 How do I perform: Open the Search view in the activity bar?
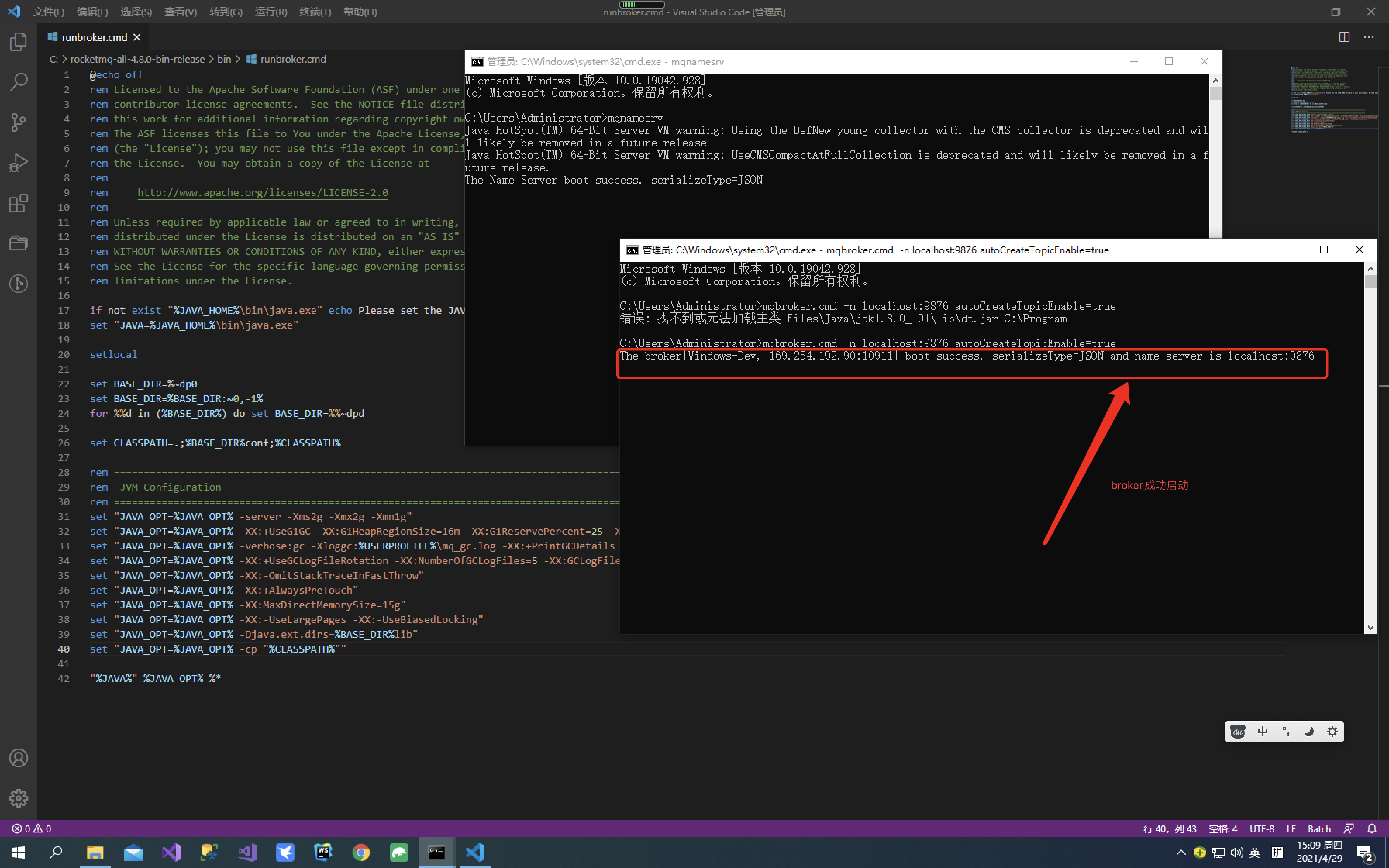(x=19, y=81)
